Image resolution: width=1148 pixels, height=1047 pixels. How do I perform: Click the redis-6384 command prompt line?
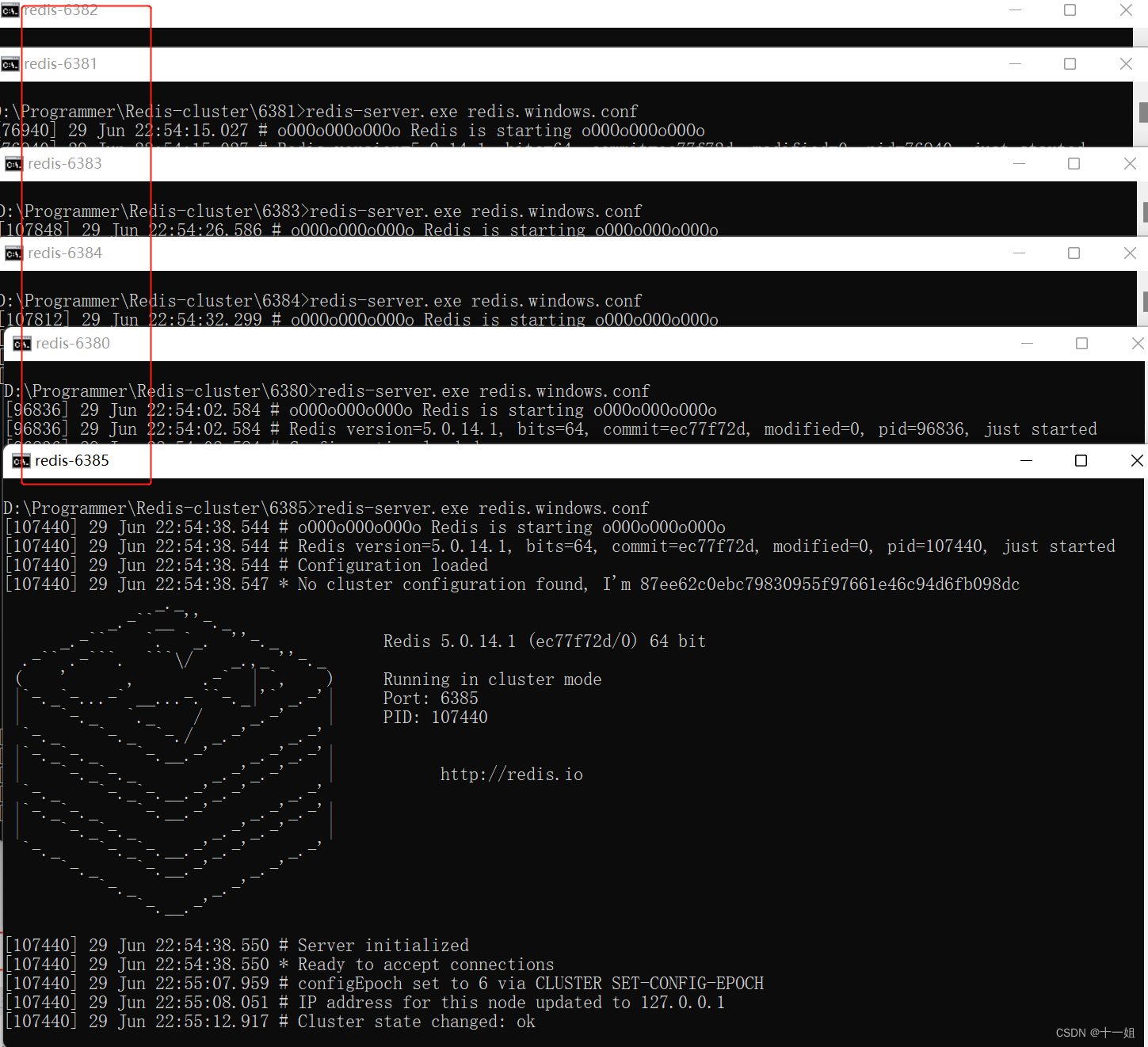(321, 300)
